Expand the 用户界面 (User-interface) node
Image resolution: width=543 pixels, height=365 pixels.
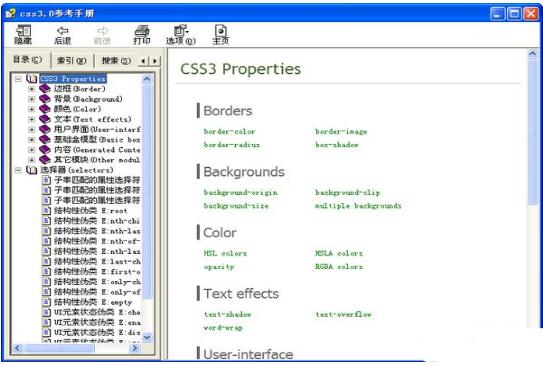[x=32, y=130]
